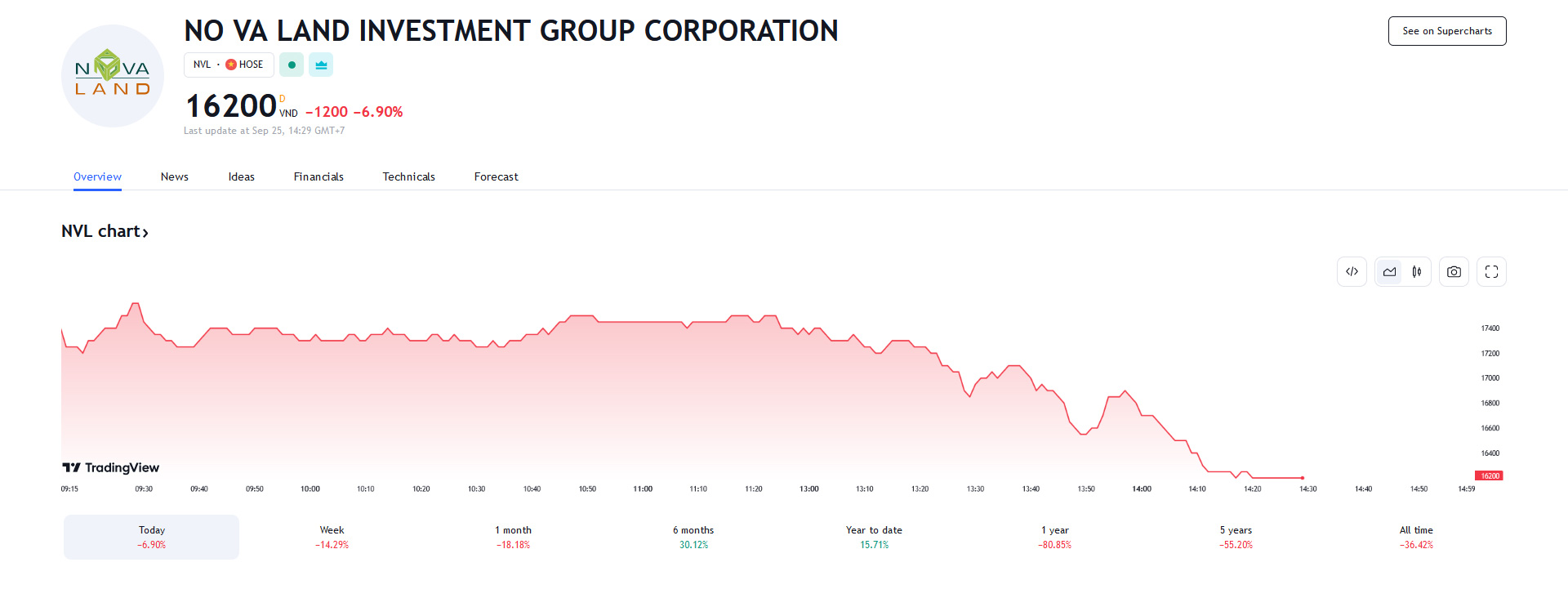Screen dimensions: 1568x607
Task: Select the 1 month time range
Action: [x=513, y=537]
